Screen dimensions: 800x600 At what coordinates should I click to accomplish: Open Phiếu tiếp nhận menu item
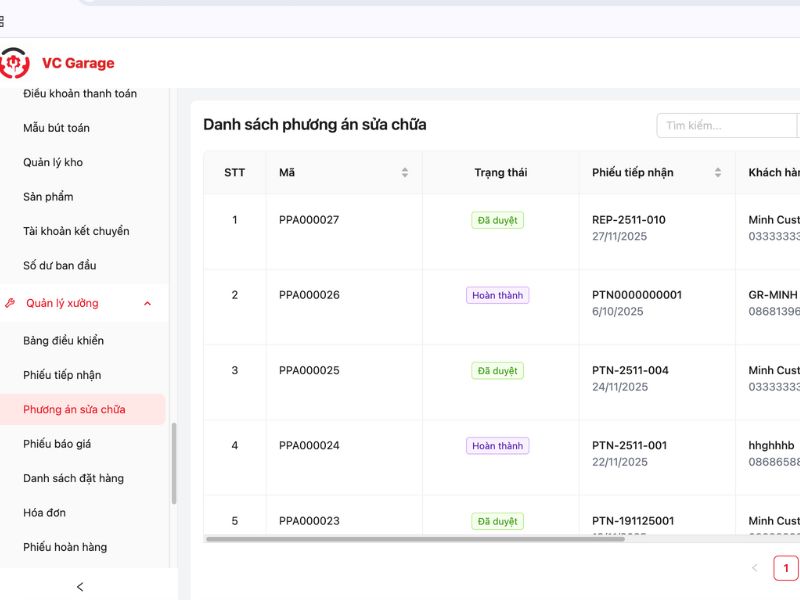pyautogui.click(x=62, y=375)
